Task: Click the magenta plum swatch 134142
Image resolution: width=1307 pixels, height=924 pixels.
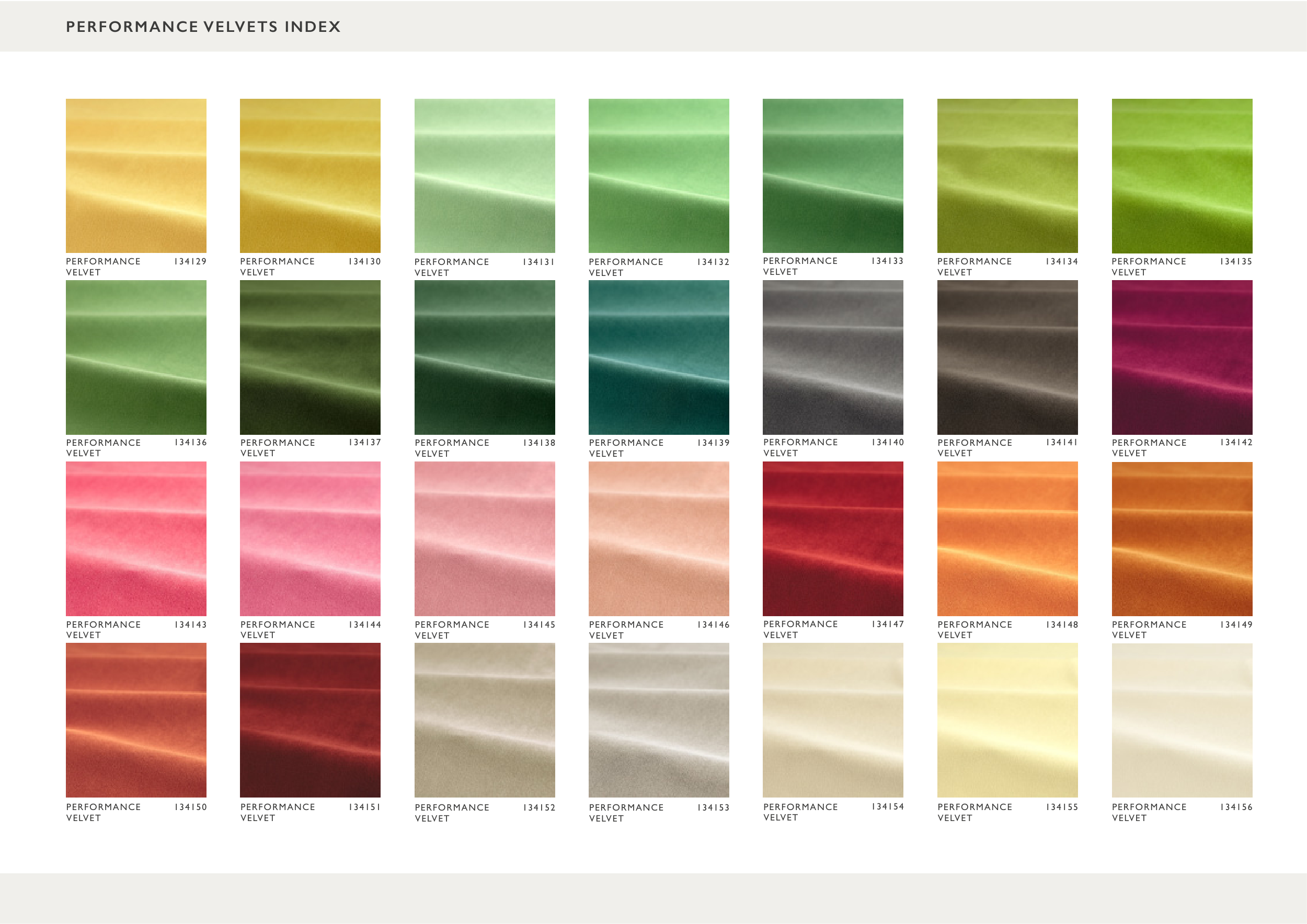Action: (x=1182, y=357)
